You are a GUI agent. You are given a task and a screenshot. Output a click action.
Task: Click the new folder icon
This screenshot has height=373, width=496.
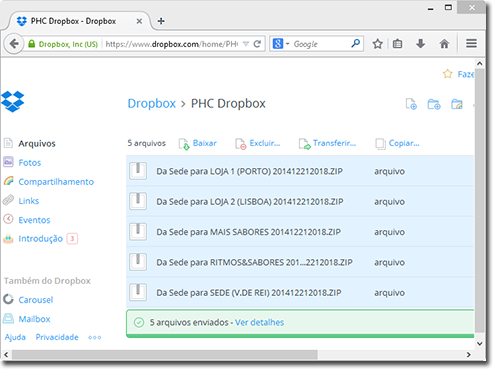click(434, 104)
